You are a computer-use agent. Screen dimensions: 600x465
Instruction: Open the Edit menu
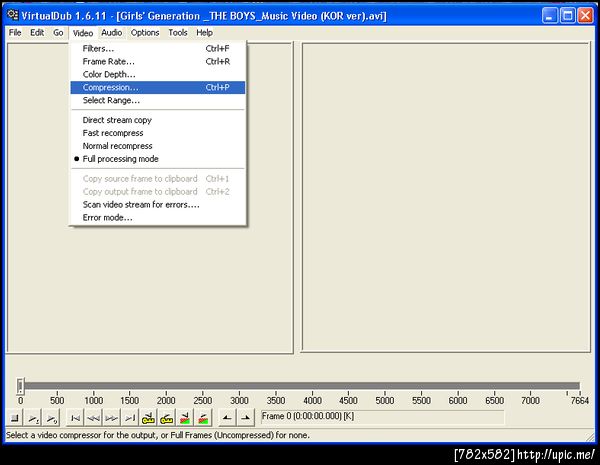tap(37, 33)
